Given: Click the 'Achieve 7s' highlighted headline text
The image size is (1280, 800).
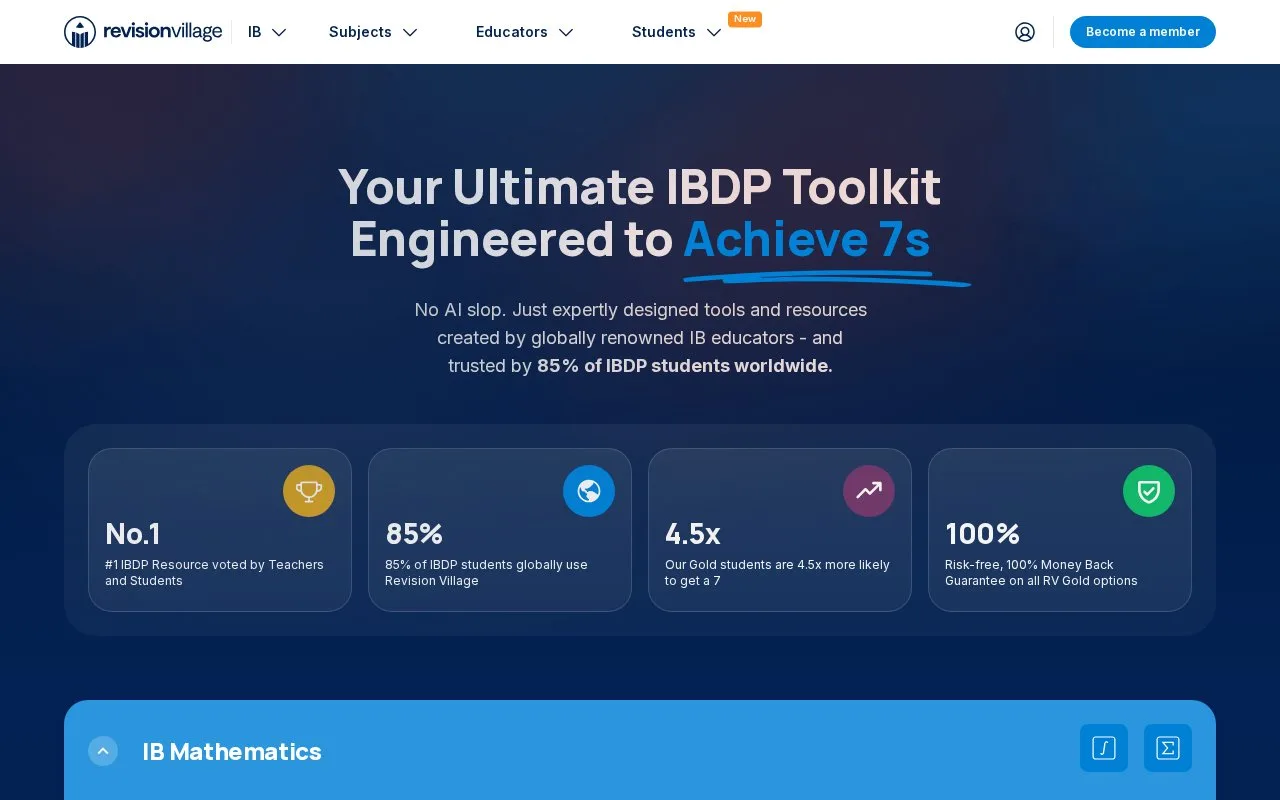Looking at the screenshot, I should [x=807, y=240].
